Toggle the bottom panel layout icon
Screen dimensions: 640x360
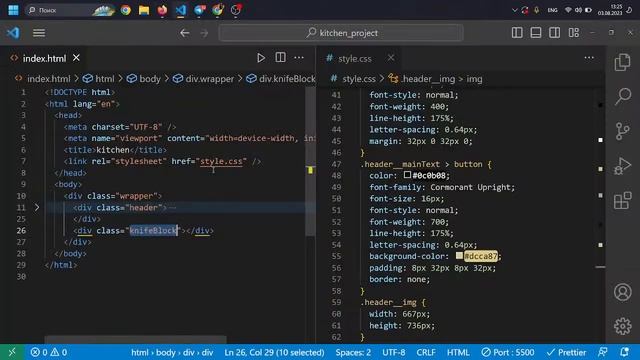click(536, 33)
